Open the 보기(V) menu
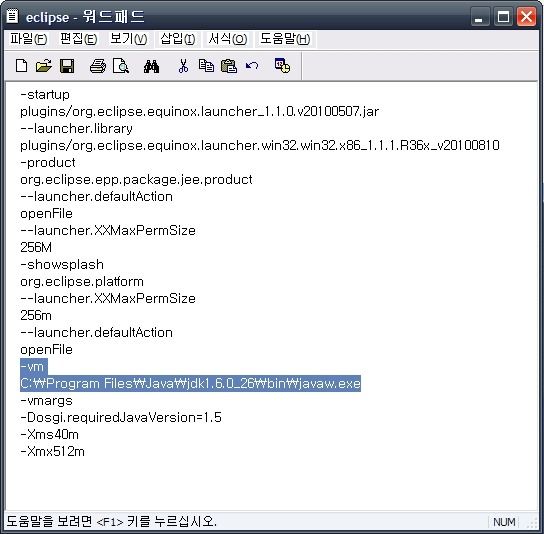Screen dimensions: 544x534 pos(128,39)
